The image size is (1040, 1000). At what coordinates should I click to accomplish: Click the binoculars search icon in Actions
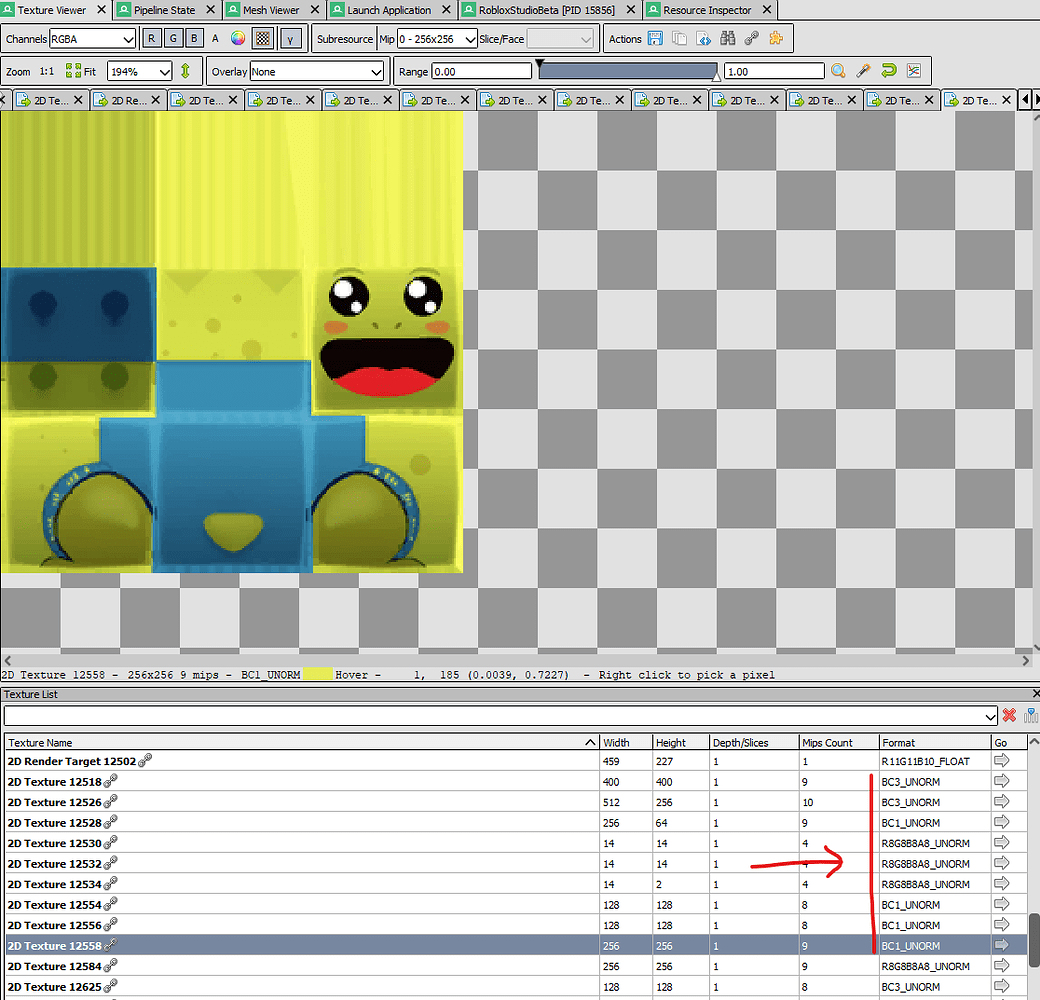tap(729, 39)
